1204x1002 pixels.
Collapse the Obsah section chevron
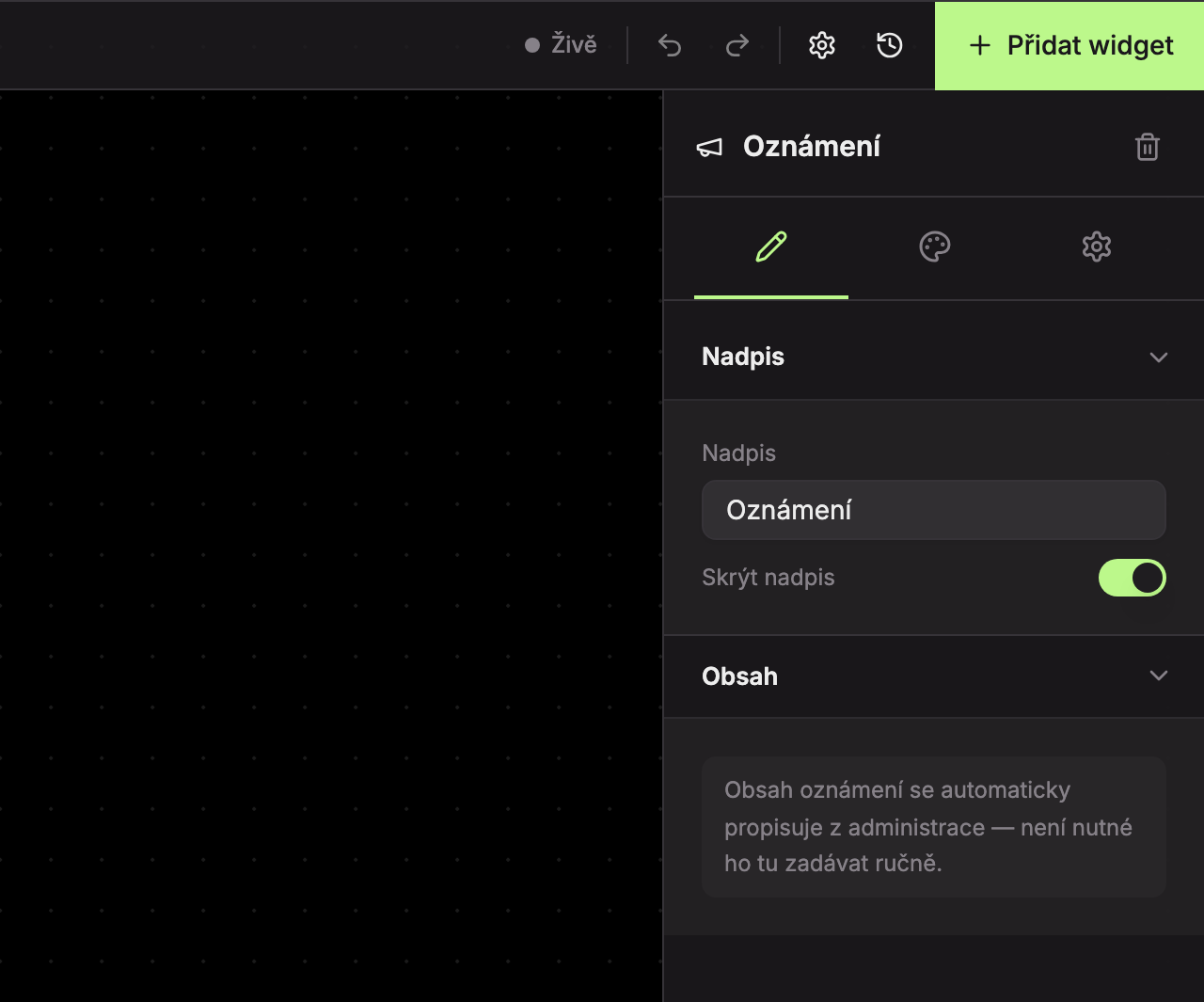pos(1159,676)
